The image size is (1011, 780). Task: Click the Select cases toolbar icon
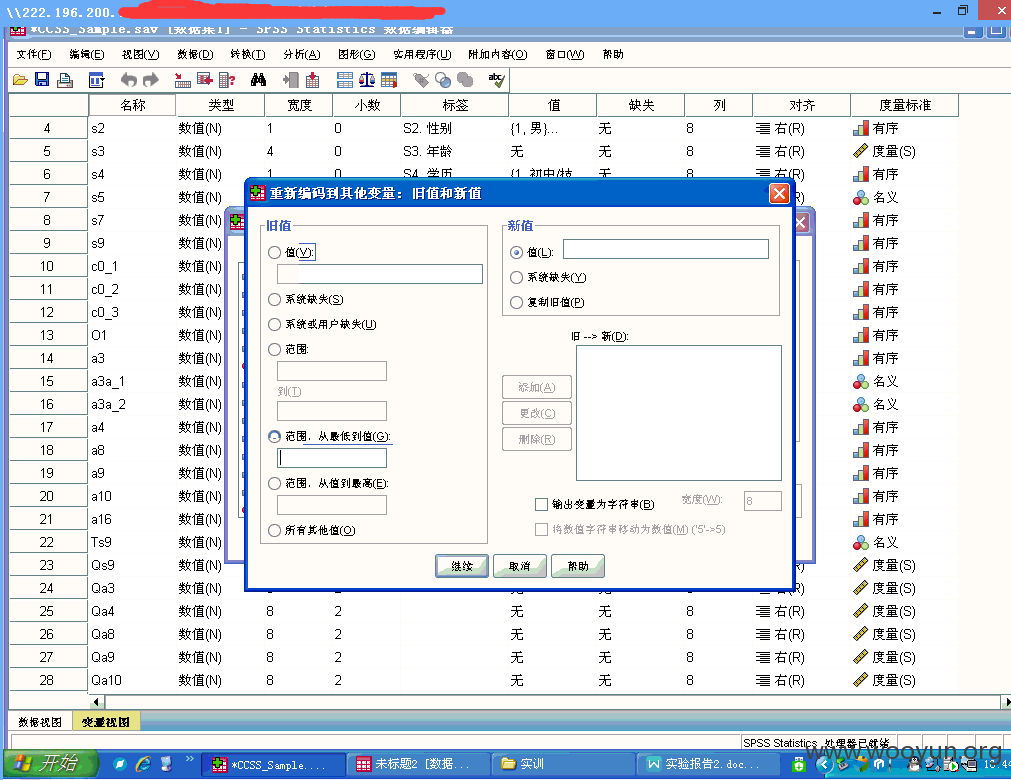389,80
